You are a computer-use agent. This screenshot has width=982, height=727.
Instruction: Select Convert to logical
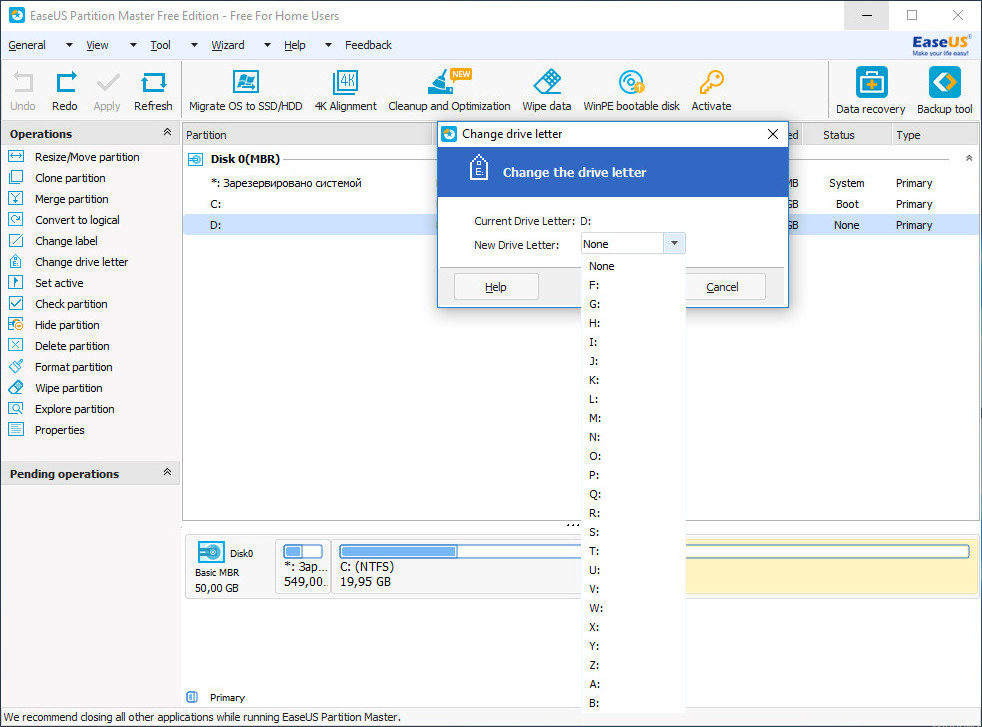tap(77, 220)
